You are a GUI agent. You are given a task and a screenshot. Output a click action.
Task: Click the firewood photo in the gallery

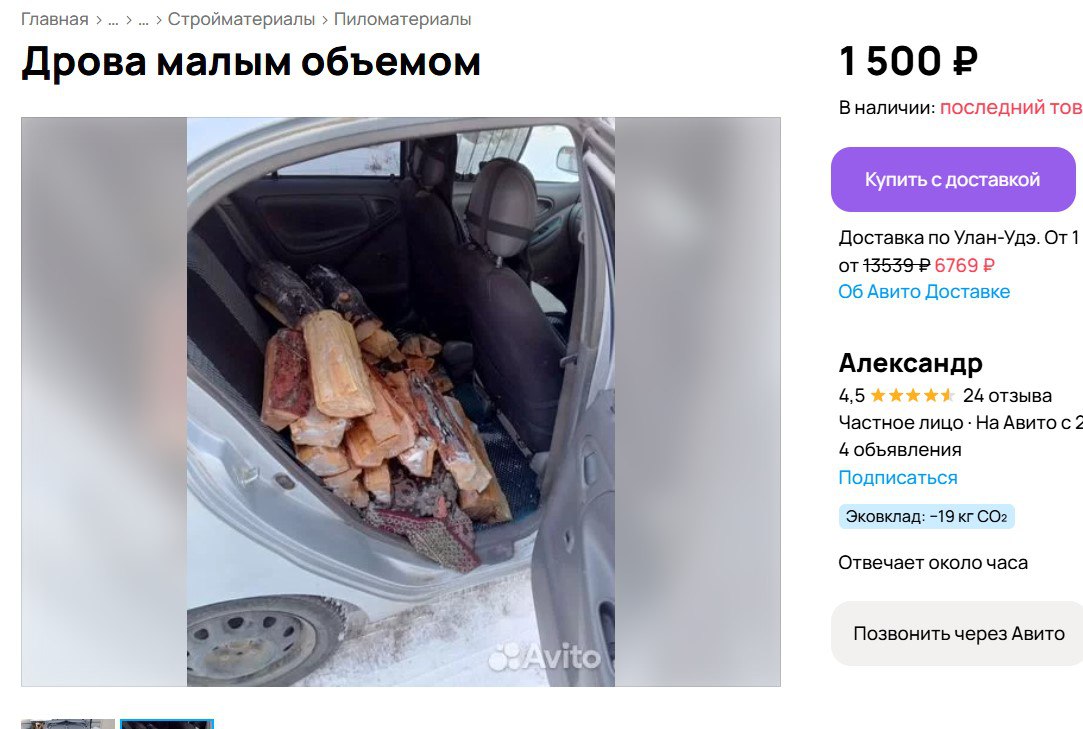[x=401, y=401]
